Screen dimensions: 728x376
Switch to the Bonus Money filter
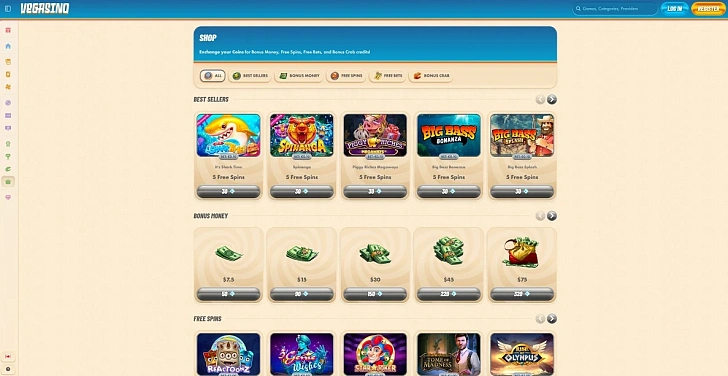(299, 76)
